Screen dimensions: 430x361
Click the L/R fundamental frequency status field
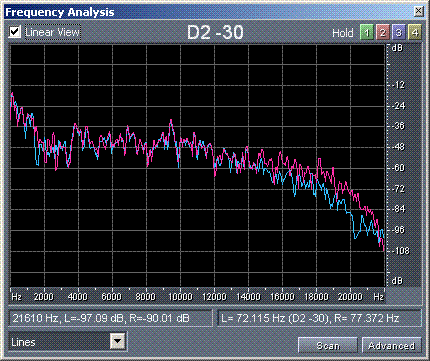319,318
